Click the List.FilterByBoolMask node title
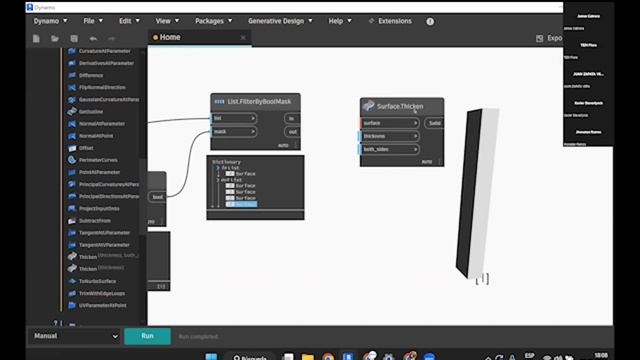The width and height of the screenshot is (640, 360). coord(259,102)
